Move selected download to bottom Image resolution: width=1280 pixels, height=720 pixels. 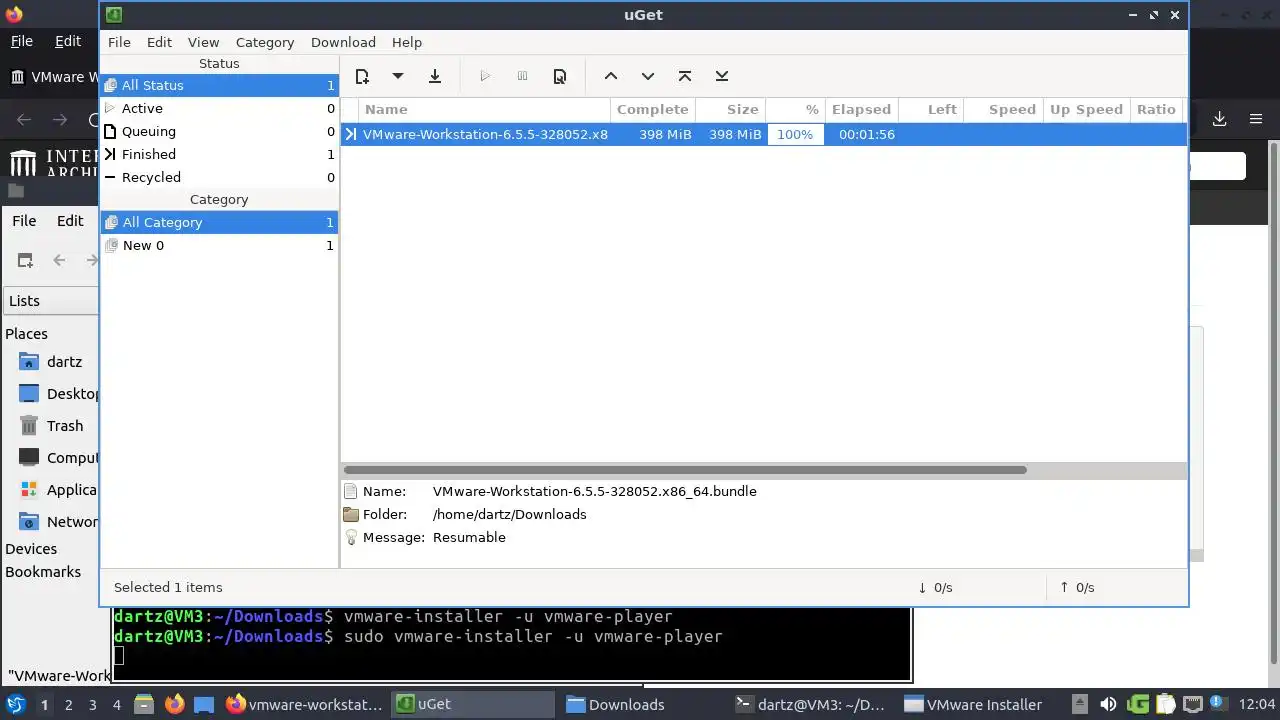(x=722, y=76)
